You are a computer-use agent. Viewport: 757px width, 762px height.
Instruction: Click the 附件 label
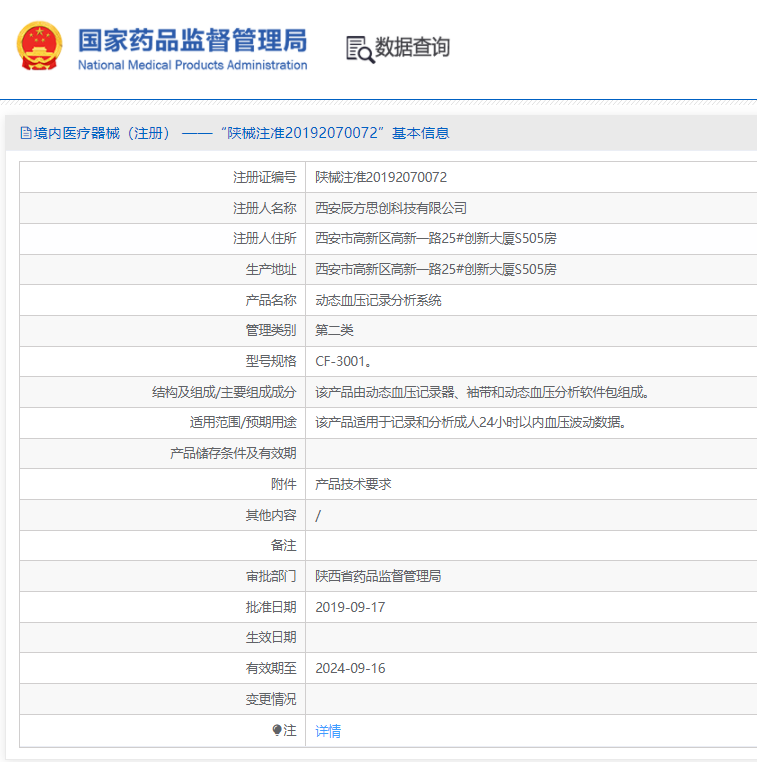283,485
